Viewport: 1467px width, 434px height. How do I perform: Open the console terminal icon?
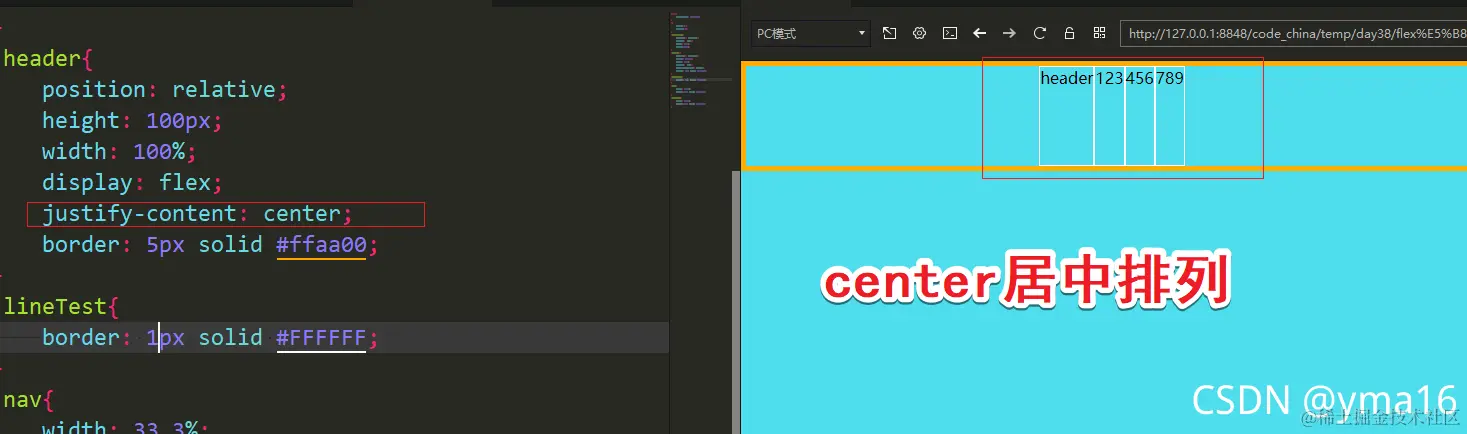(950, 33)
